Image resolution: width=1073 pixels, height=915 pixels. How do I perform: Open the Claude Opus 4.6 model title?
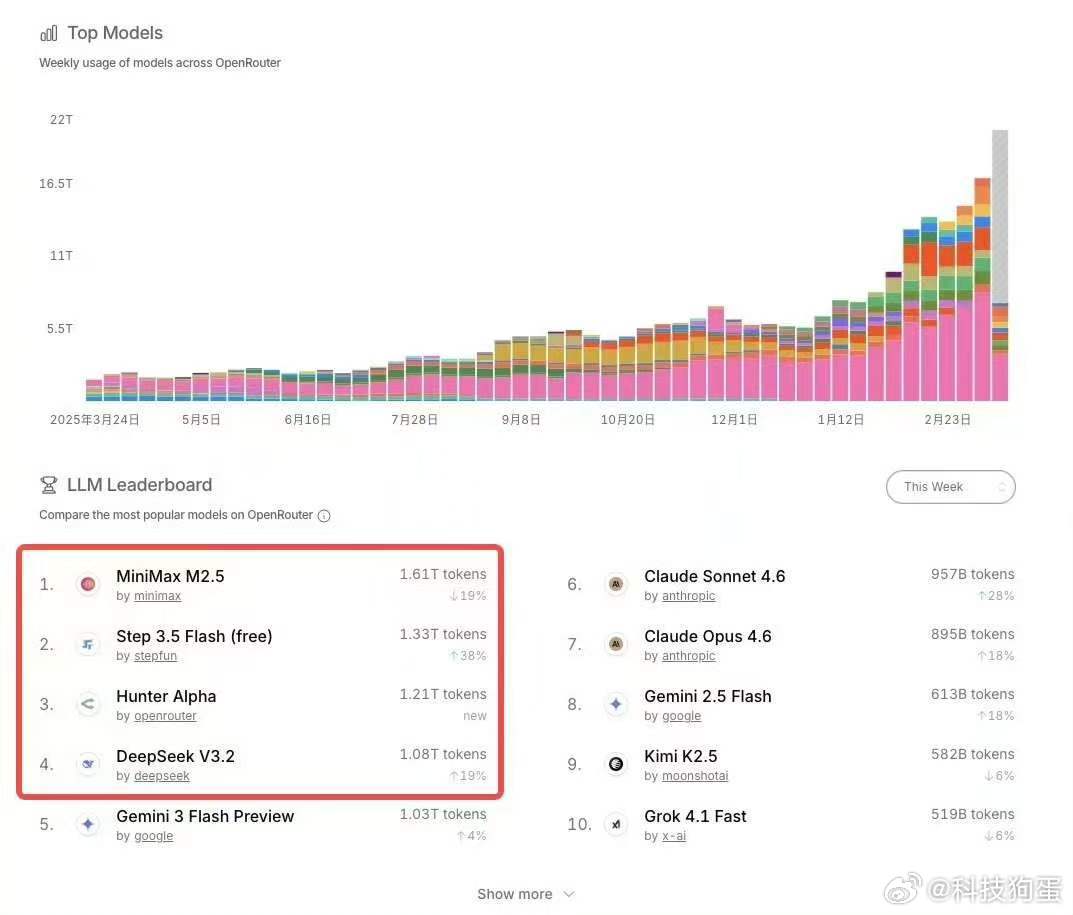[x=707, y=636]
